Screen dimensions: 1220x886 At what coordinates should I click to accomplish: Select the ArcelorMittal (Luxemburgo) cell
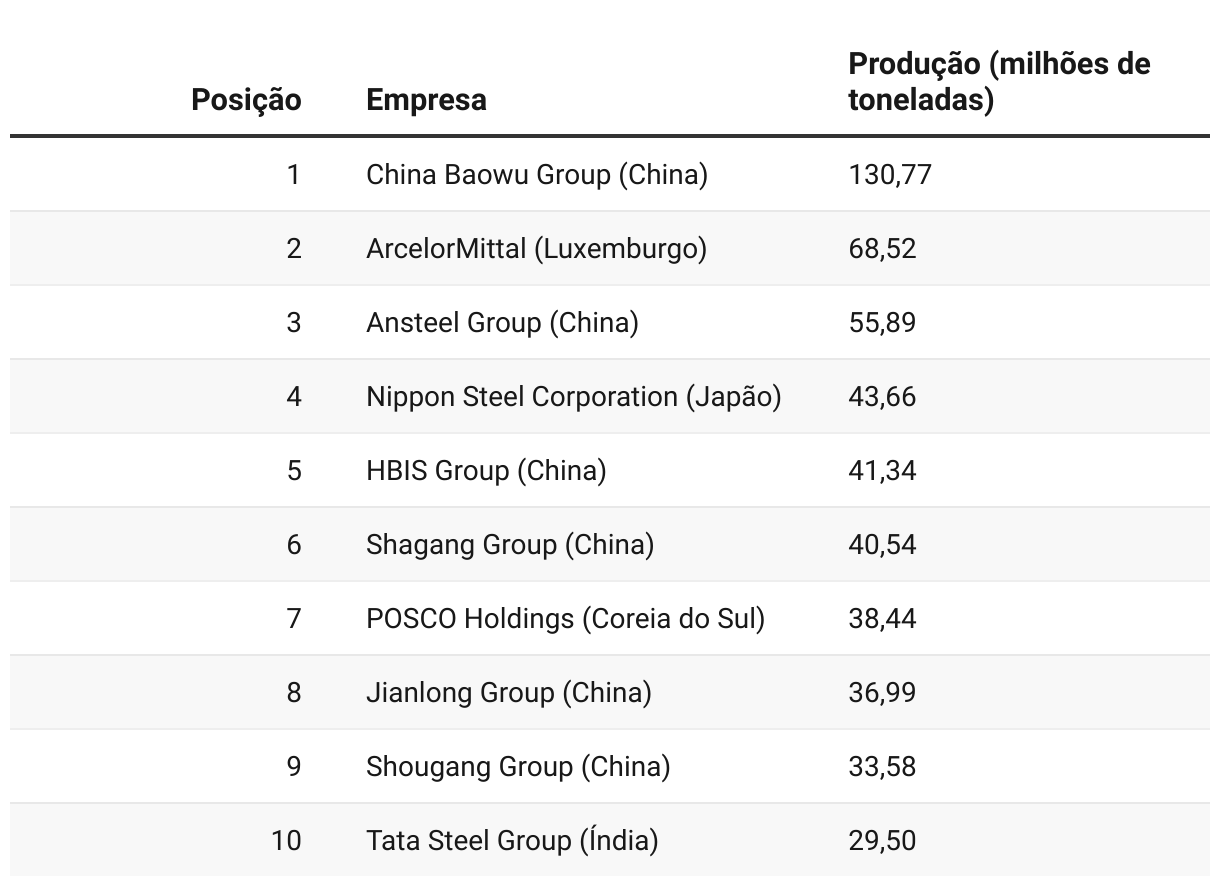(536, 249)
